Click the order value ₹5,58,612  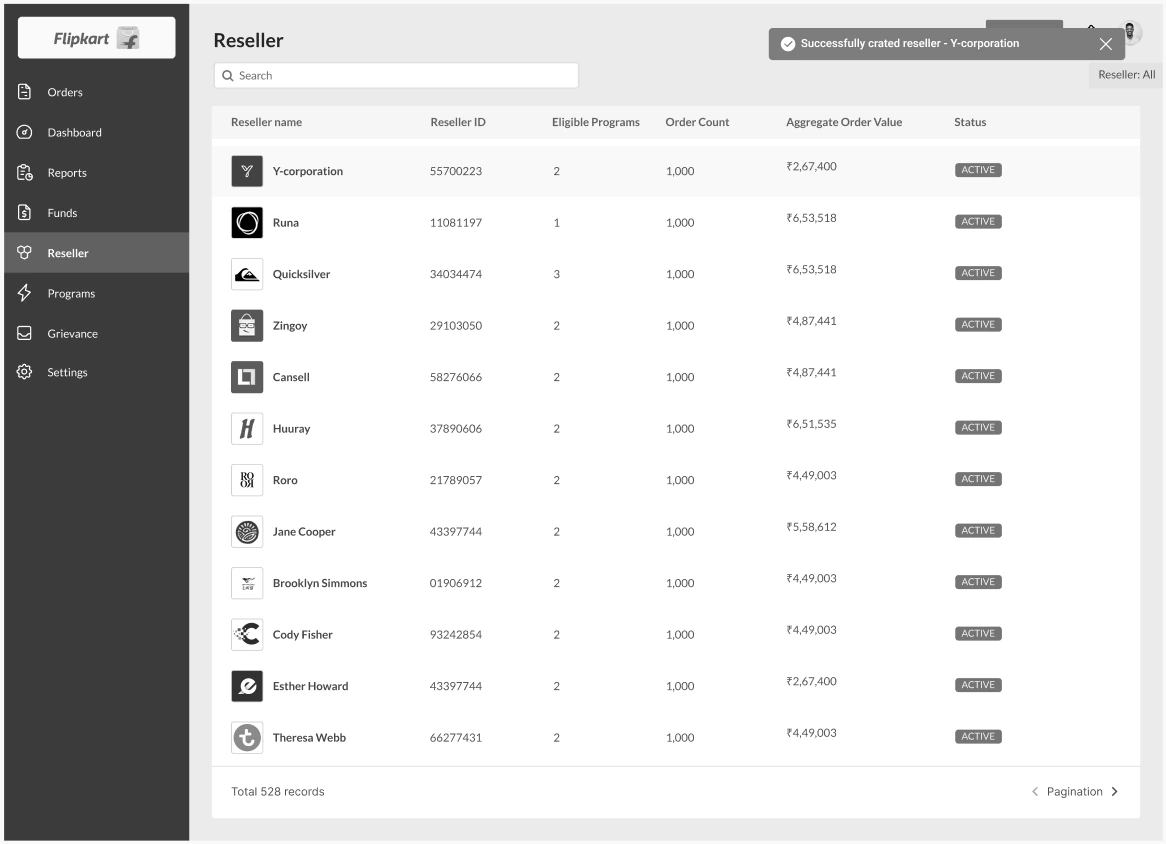tap(811, 526)
